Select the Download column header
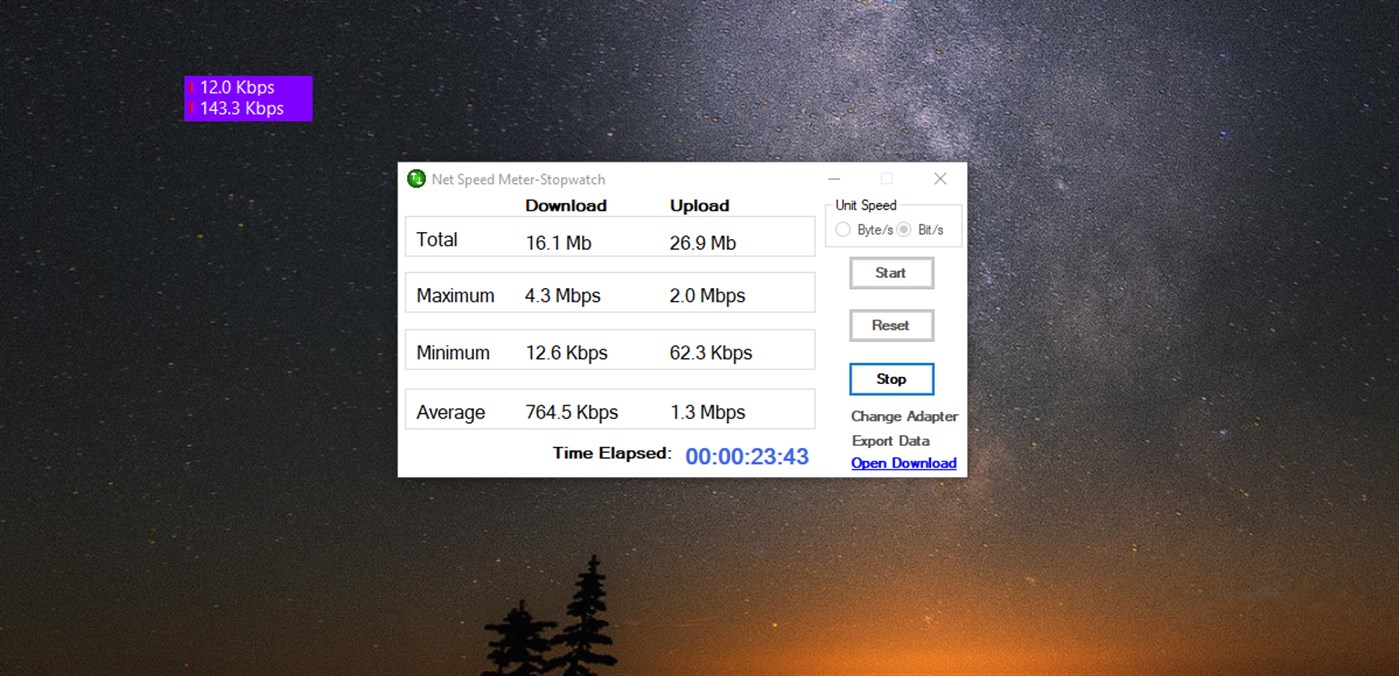 click(x=565, y=205)
